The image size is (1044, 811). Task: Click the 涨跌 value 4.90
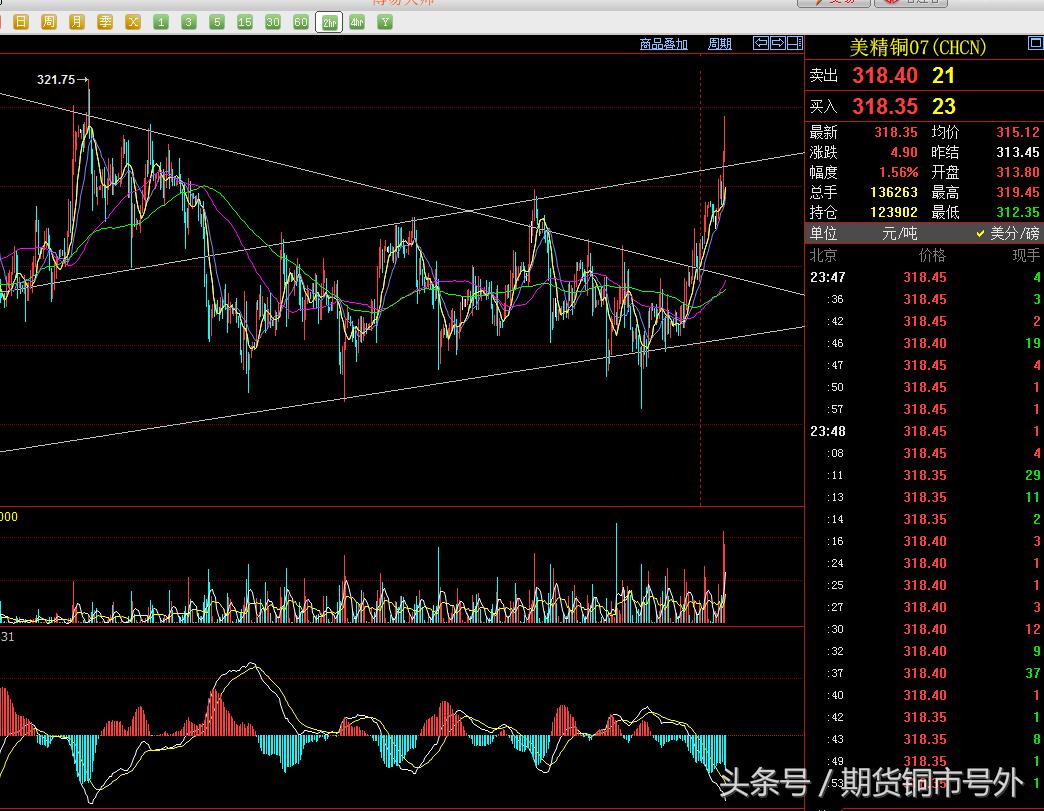pos(904,152)
